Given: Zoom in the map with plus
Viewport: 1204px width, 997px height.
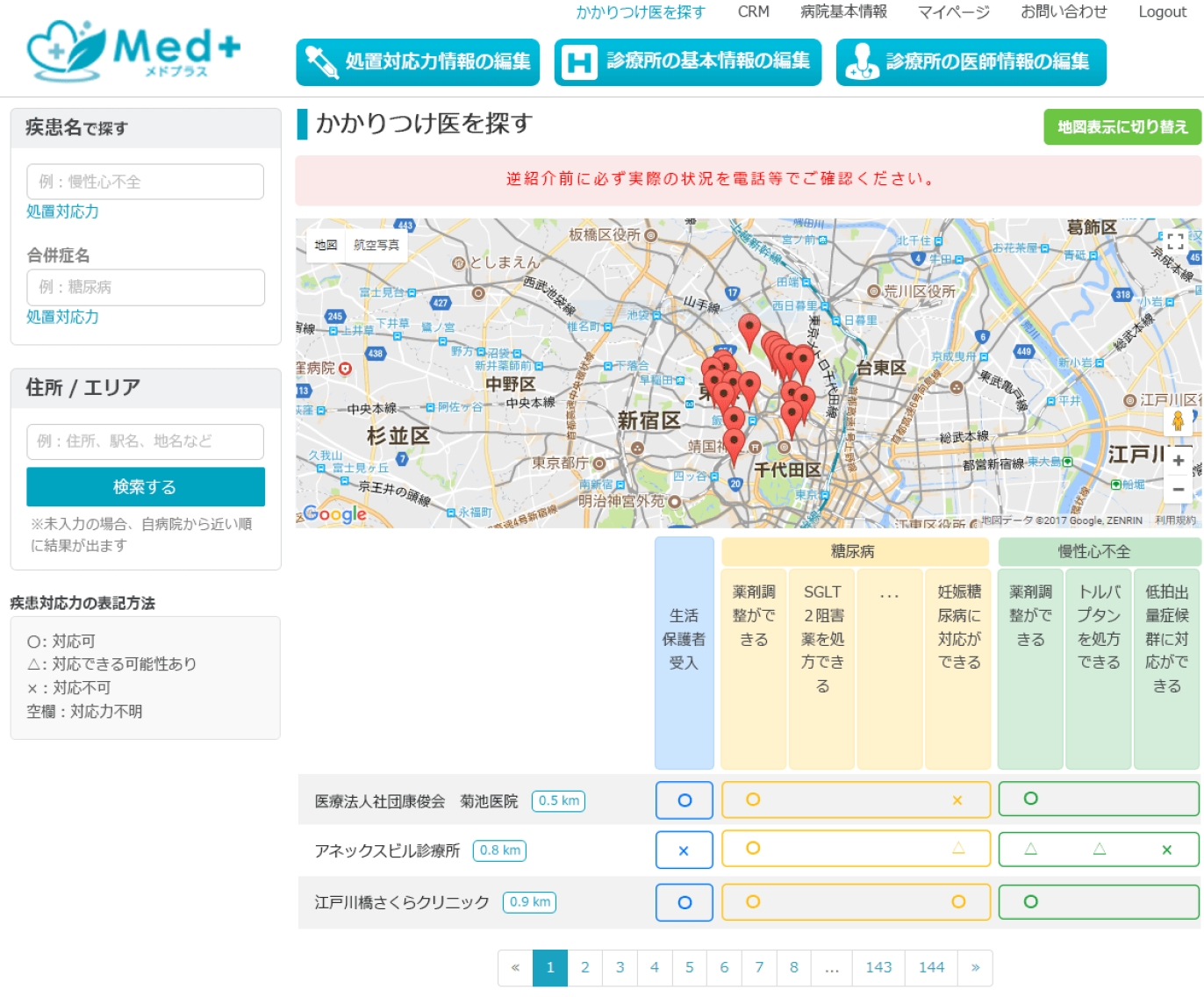Looking at the screenshot, I should coord(1178,461).
